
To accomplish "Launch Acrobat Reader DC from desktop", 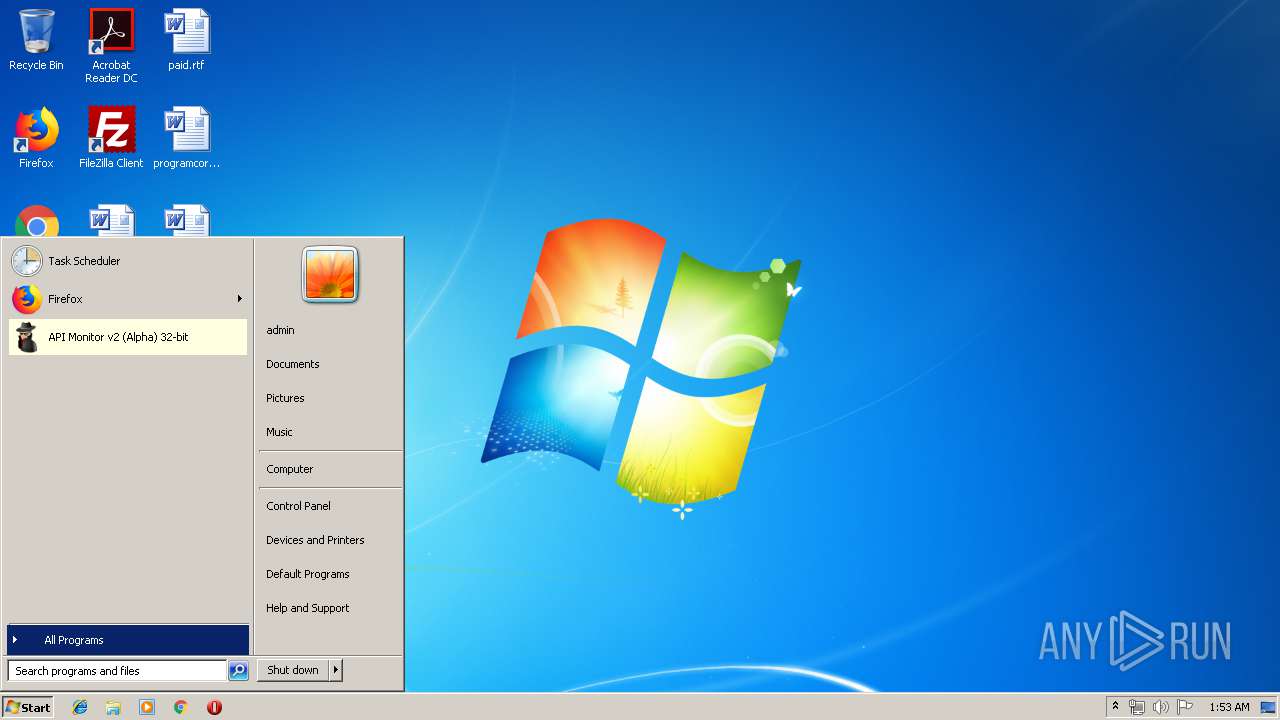I will (111, 46).
